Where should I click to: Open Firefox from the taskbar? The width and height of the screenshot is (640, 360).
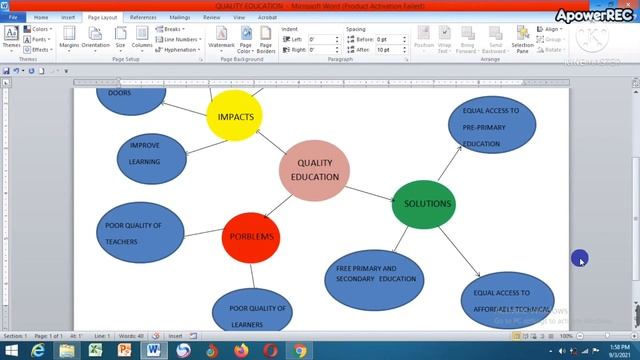tap(241, 351)
